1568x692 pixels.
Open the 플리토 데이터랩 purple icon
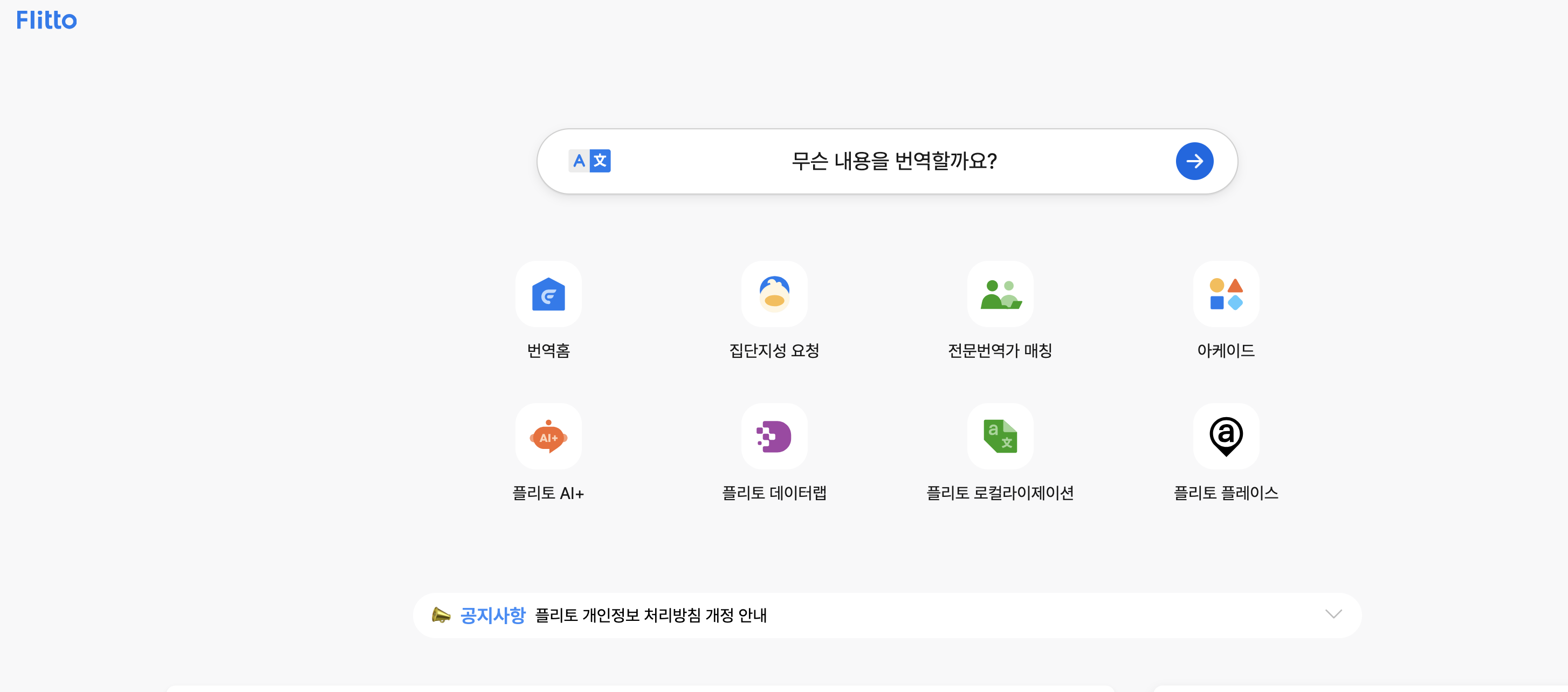coord(774,437)
